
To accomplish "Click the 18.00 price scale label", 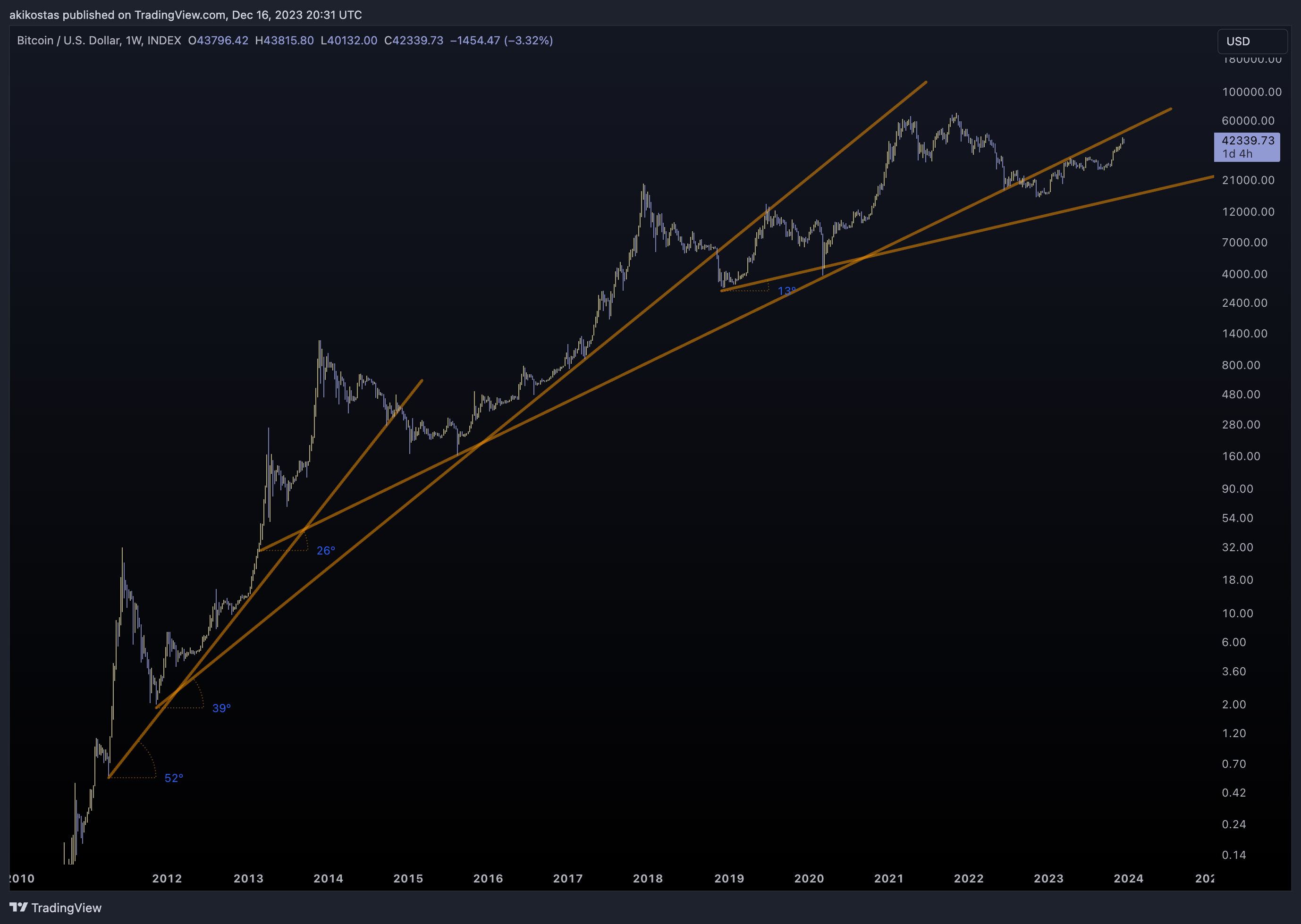I will [1237, 580].
